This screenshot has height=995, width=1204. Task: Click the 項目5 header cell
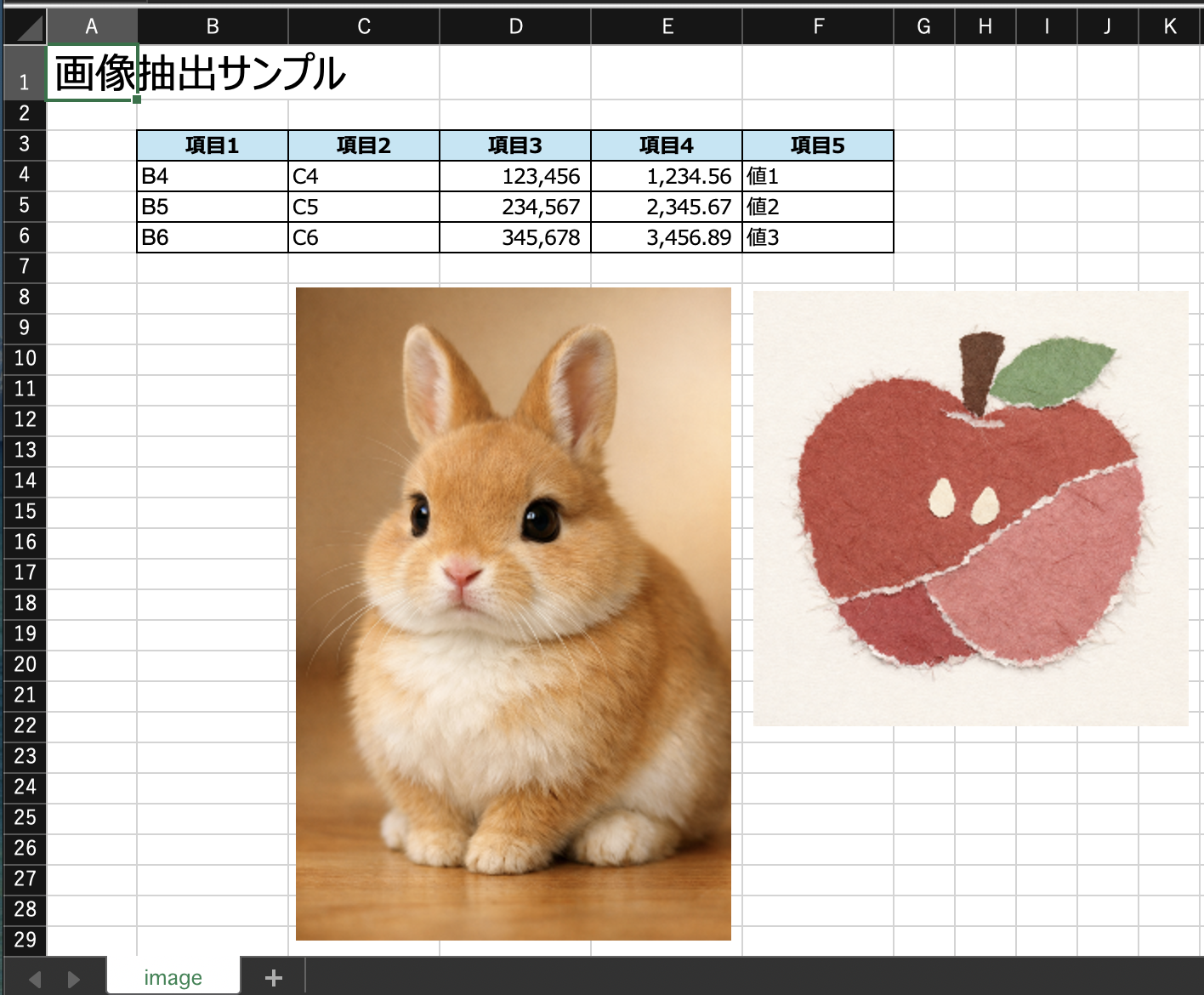(816, 145)
